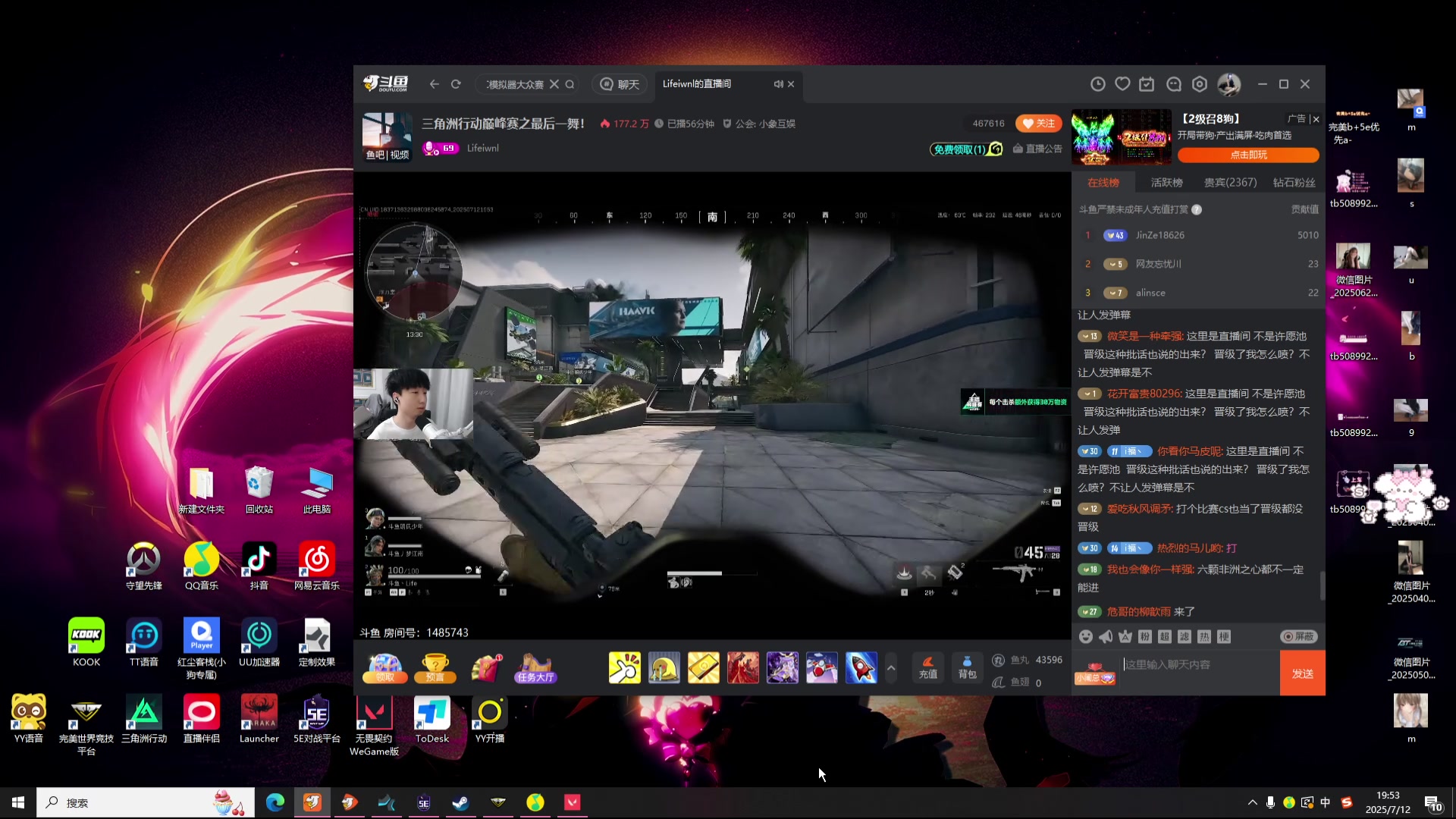Click the 领取 treasure chest reward icon
The height and width of the screenshot is (819, 1456).
coord(384,668)
